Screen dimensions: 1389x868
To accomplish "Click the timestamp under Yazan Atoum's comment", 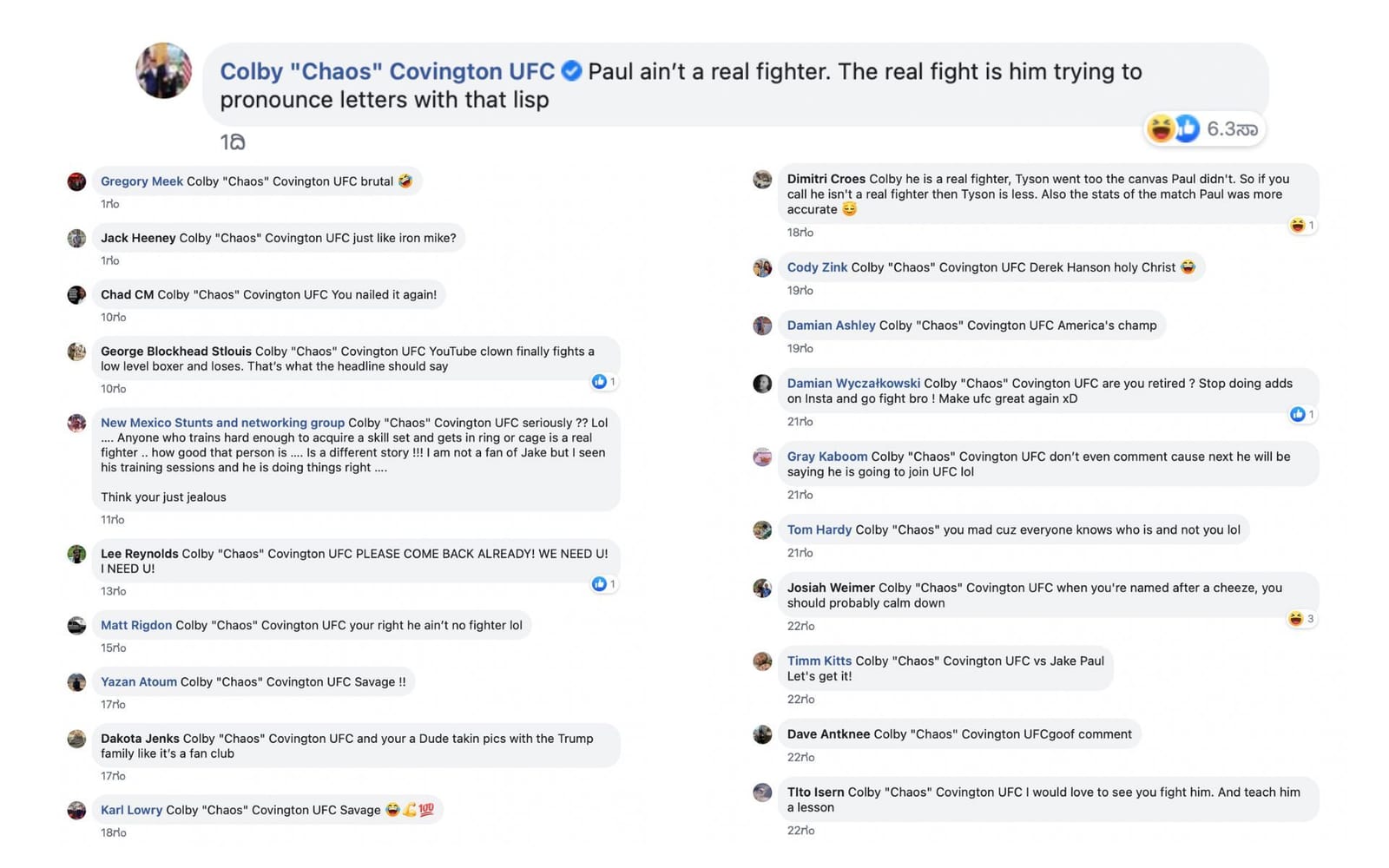I will pos(112,704).
